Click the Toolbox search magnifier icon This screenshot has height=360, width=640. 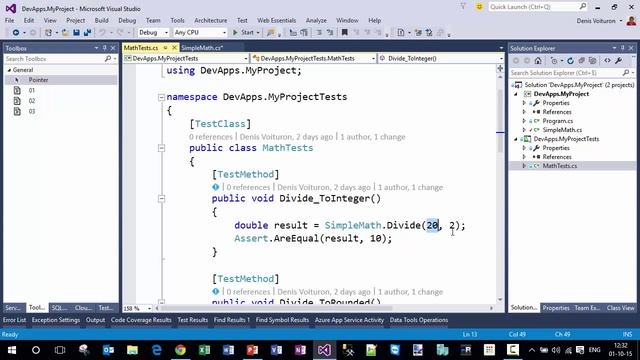pyautogui.click(x=108, y=59)
